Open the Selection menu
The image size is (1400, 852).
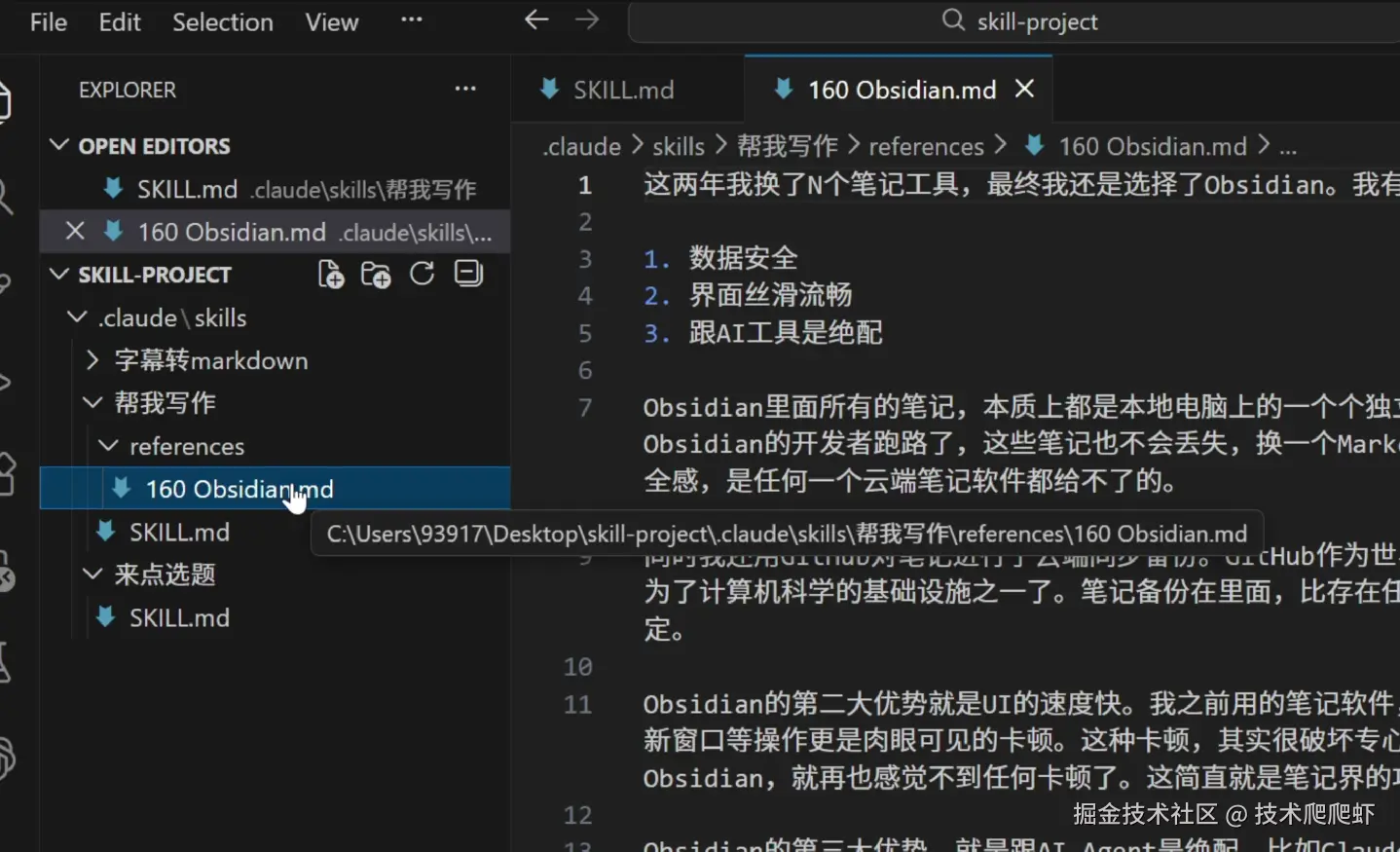[223, 21]
